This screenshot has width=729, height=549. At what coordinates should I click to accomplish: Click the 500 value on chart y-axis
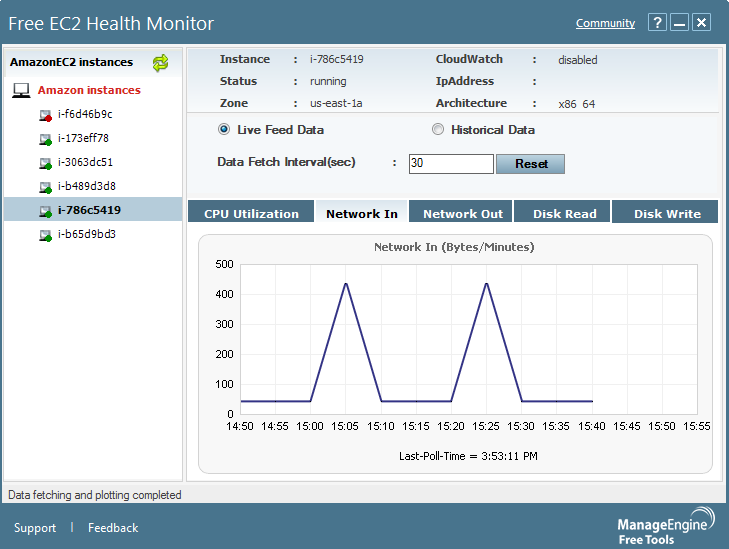point(224,264)
